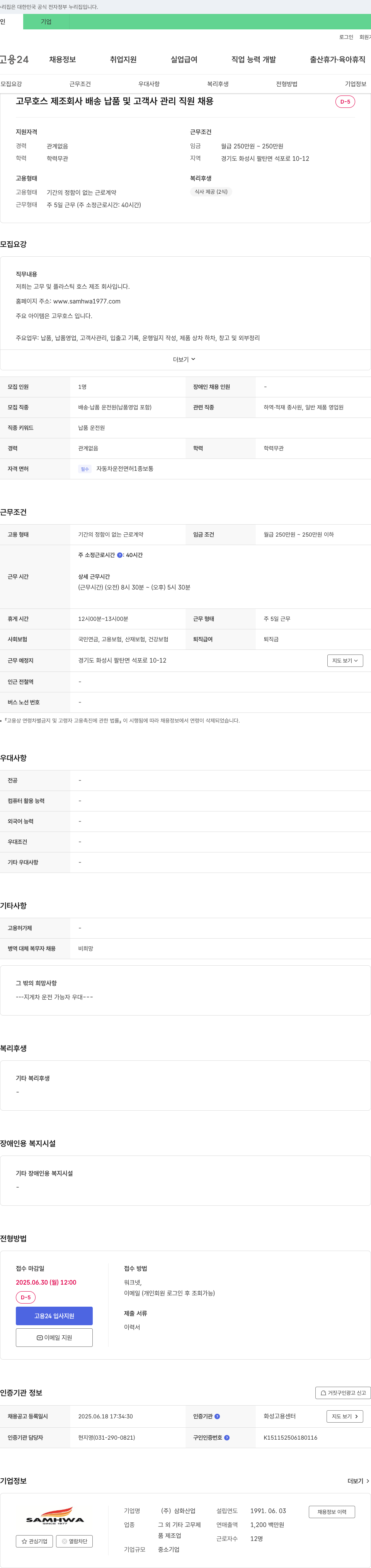The height and width of the screenshot is (1568, 371).
Task: Jump to 모집요강 section tab
Action: pyautogui.click(x=11, y=84)
